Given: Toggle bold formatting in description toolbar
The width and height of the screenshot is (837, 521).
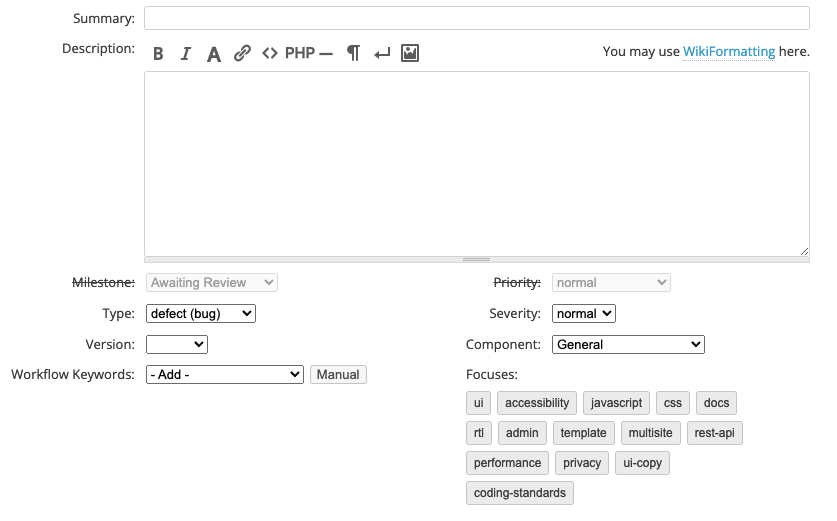Looking at the screenshot, I should [158, 54].
